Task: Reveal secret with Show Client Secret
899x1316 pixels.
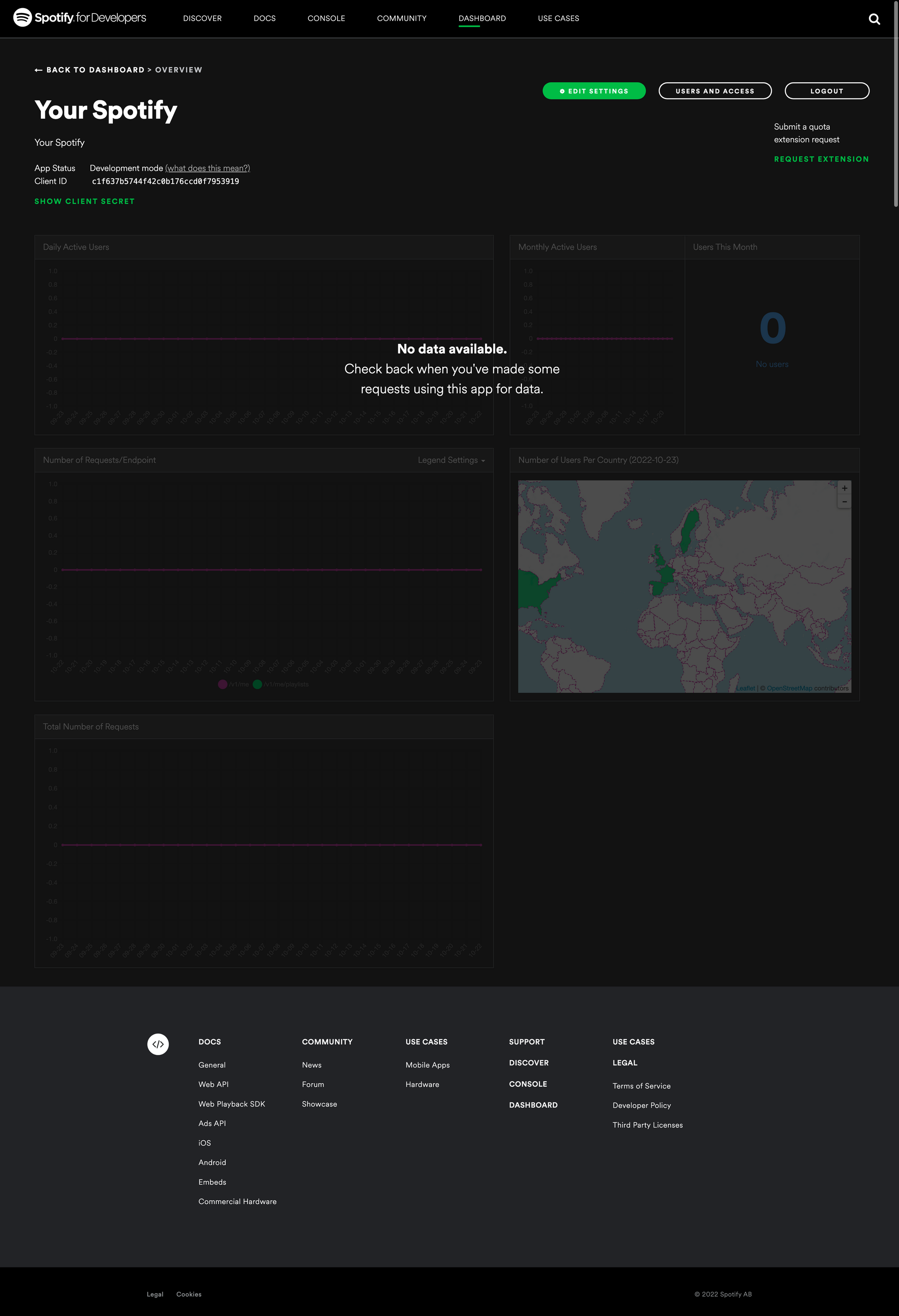Action: (x=85, y=201)
